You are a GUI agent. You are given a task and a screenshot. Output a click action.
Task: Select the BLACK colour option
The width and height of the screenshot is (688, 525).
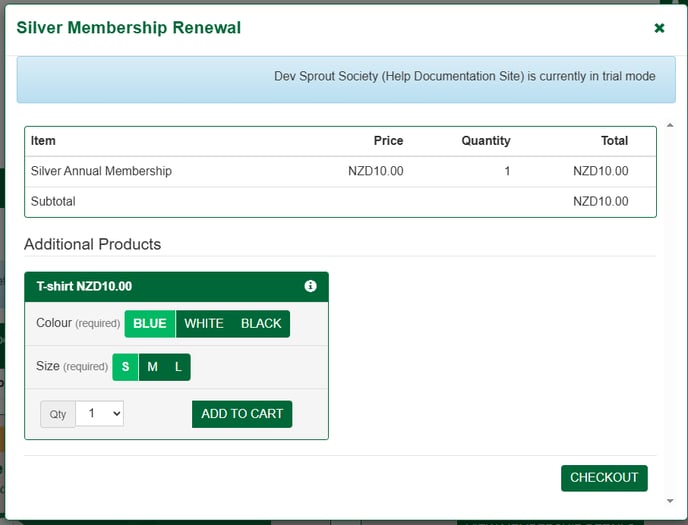tap(261, 324)
